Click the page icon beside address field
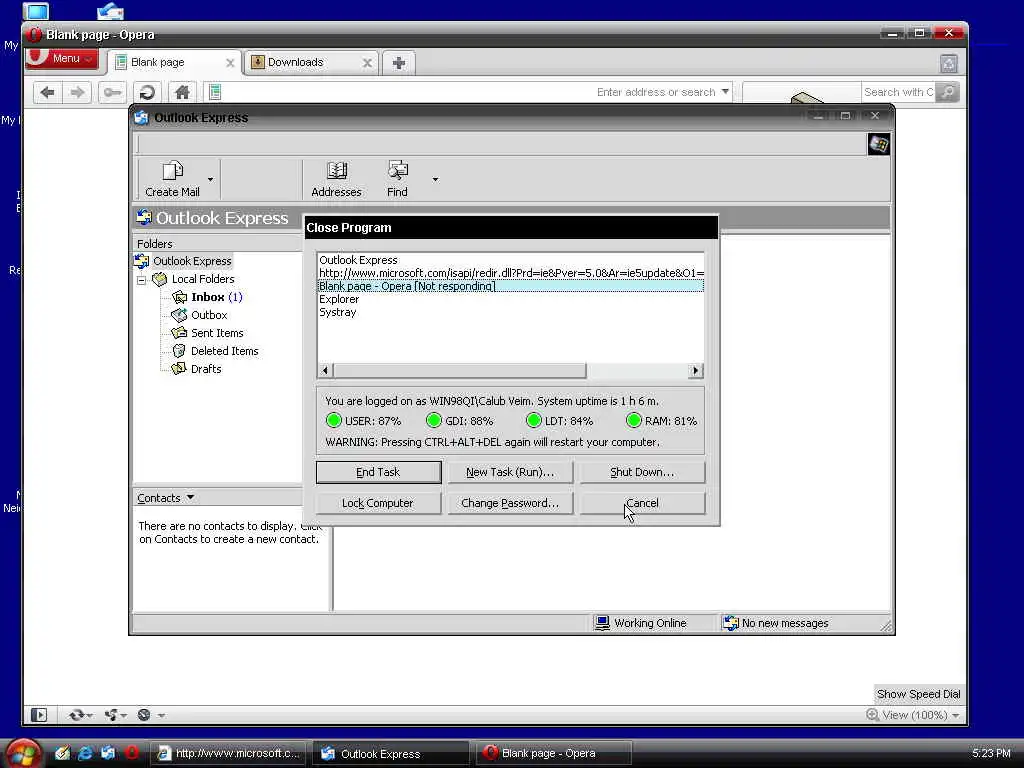The height and width of the screenshot is (768, 1024). 215,92
